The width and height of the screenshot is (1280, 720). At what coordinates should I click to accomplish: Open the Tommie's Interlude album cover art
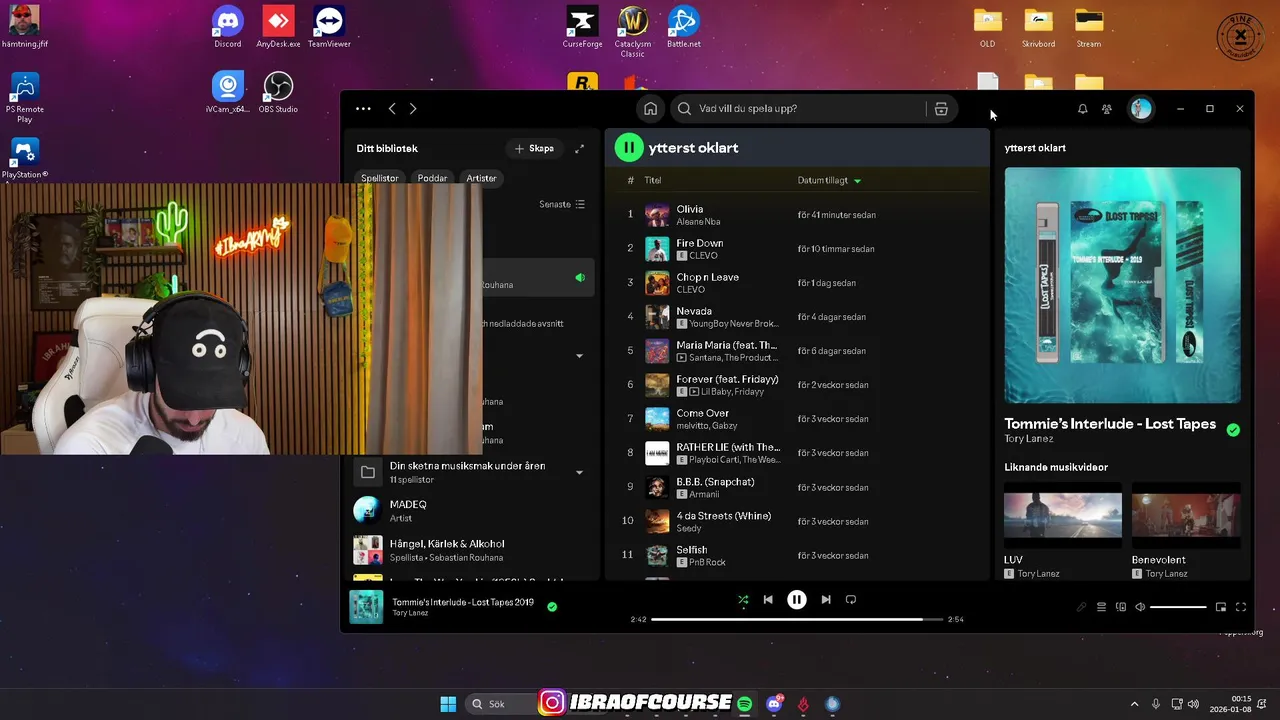1122,285
